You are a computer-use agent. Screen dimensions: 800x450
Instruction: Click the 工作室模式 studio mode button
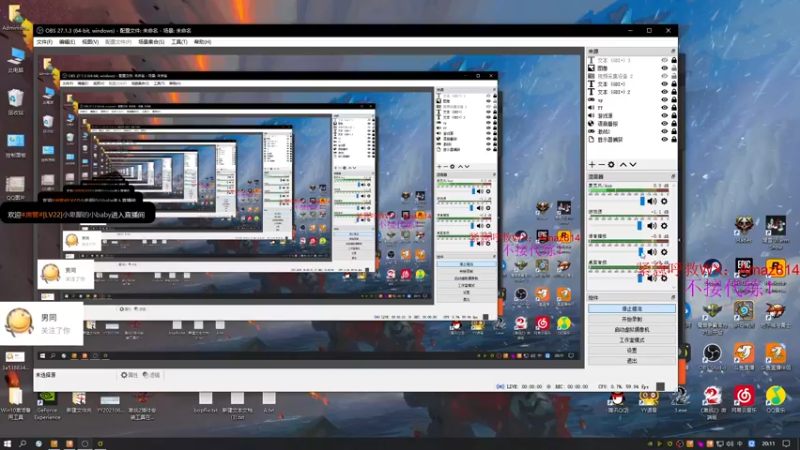[632, 340]
